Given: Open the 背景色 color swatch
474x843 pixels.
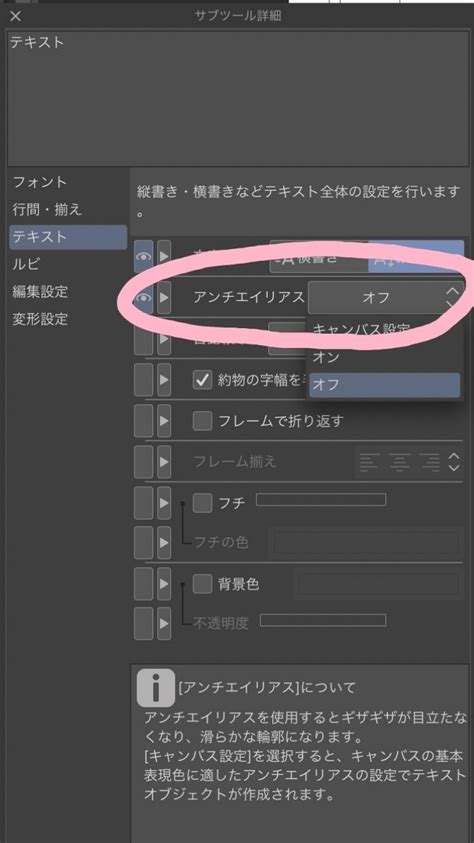Looking at the screenshot, I should tap(378, 584).
